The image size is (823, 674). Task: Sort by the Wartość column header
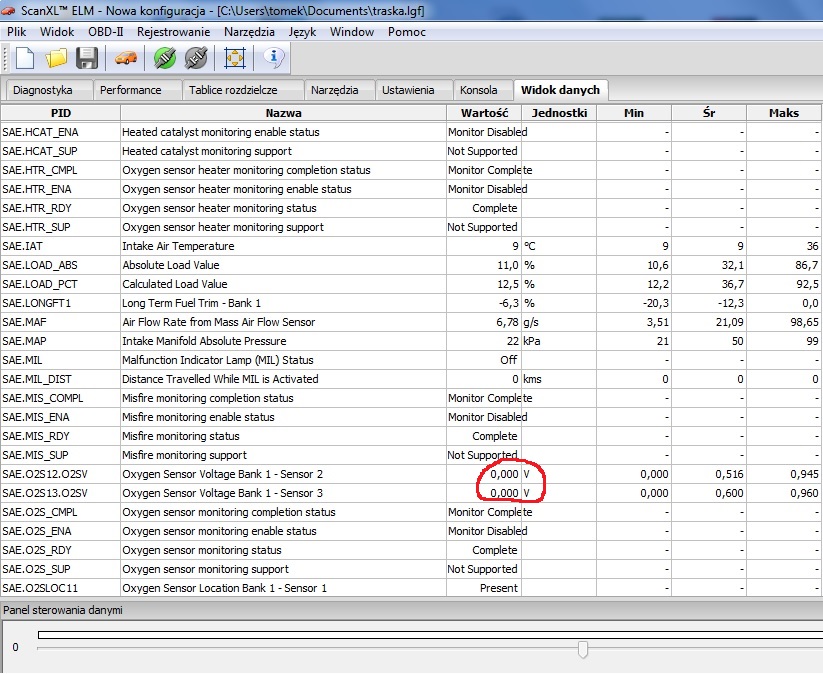click(x=484, y=113)
